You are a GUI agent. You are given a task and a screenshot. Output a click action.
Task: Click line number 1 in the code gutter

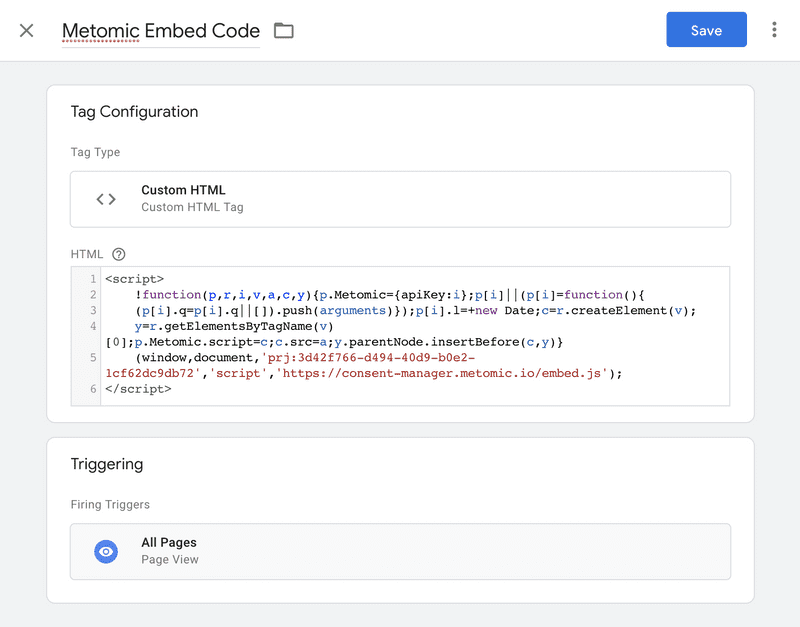pyautogui.click(x=93, y=279)
